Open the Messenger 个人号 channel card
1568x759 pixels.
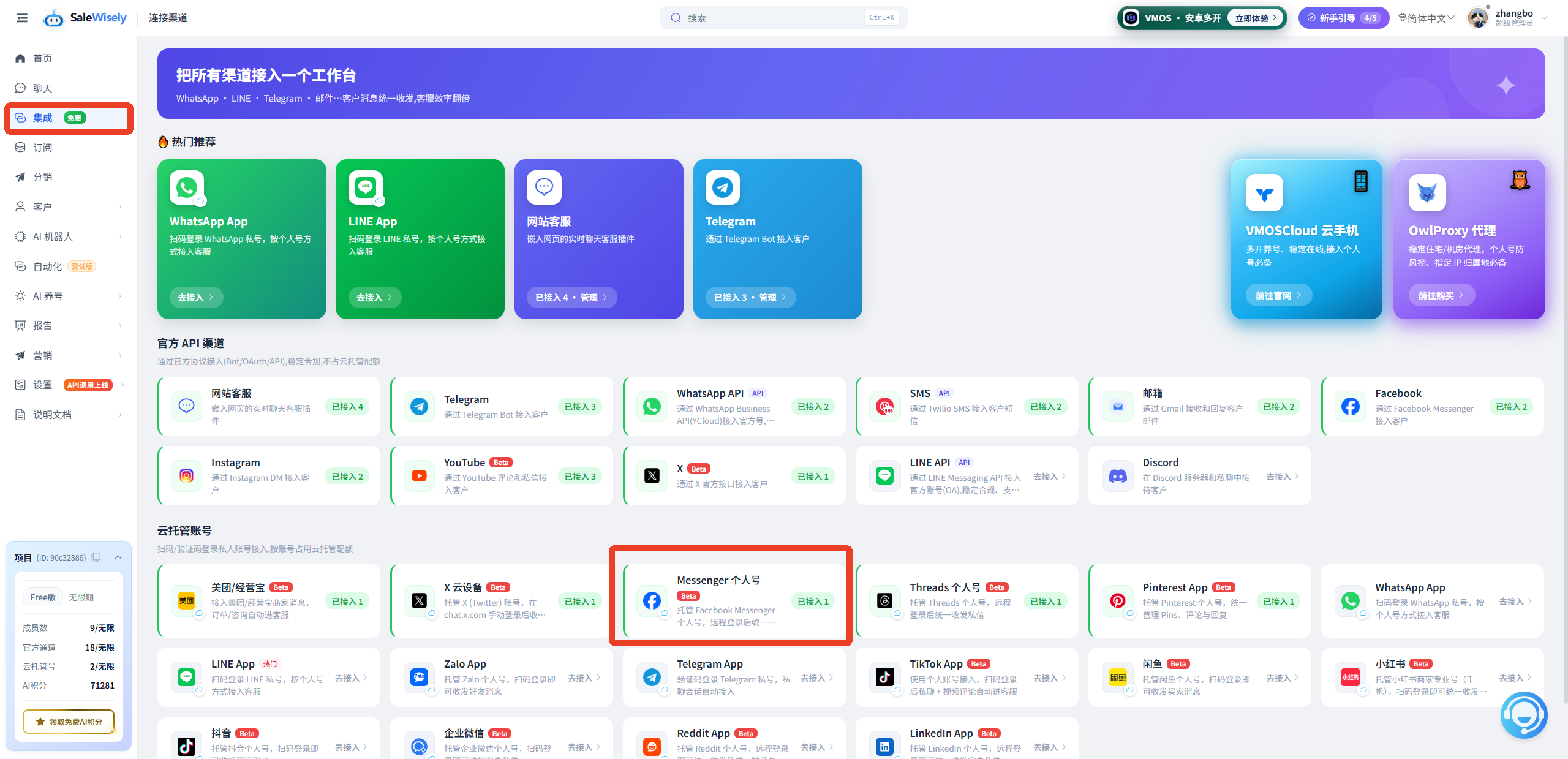tap(734, 601)
